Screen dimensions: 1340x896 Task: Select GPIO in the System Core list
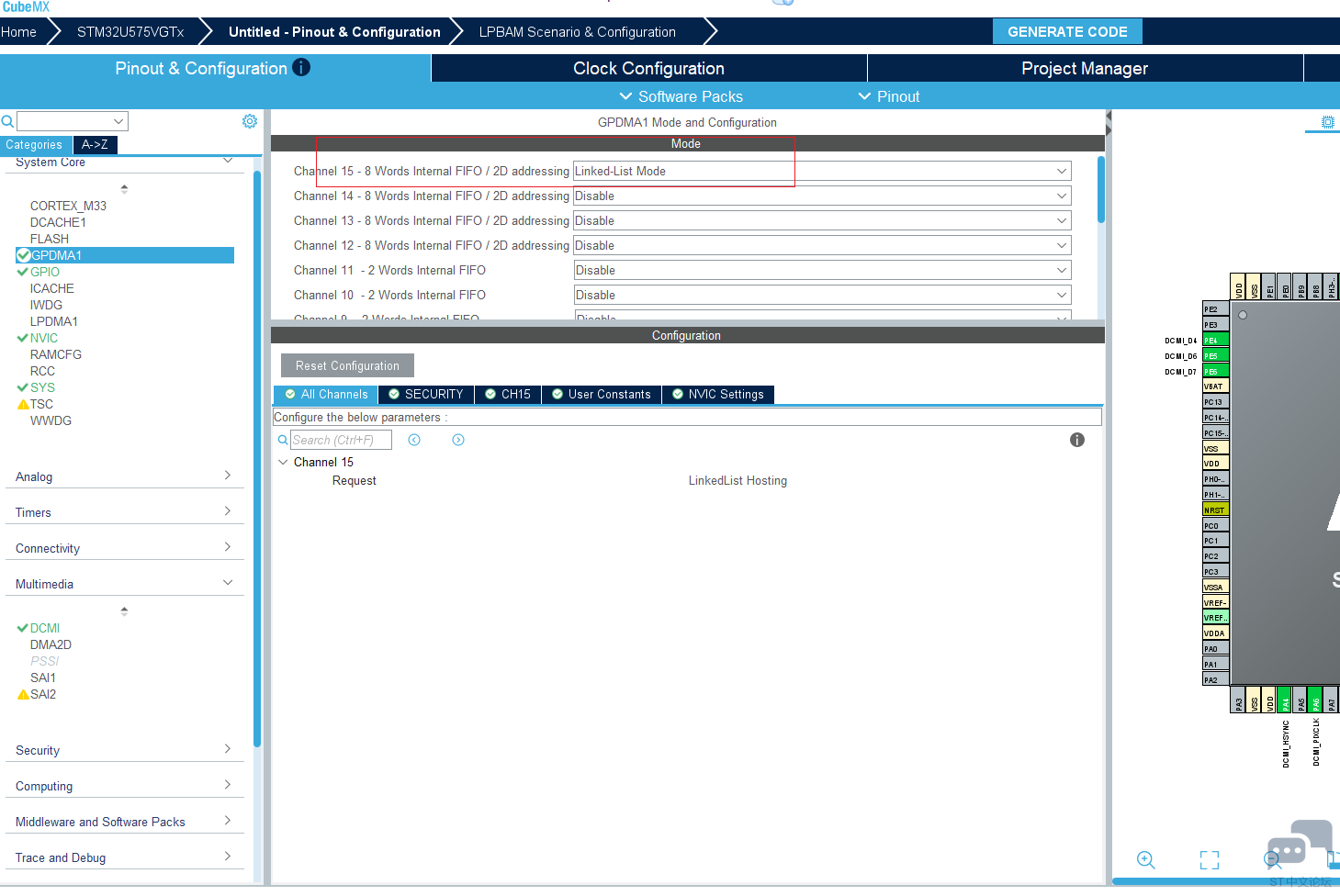45,272
